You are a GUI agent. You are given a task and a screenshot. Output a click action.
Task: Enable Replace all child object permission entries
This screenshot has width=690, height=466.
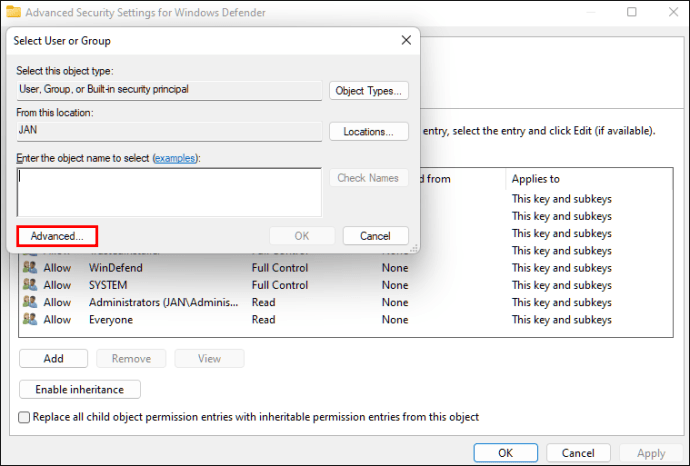[x=25, y=417]
